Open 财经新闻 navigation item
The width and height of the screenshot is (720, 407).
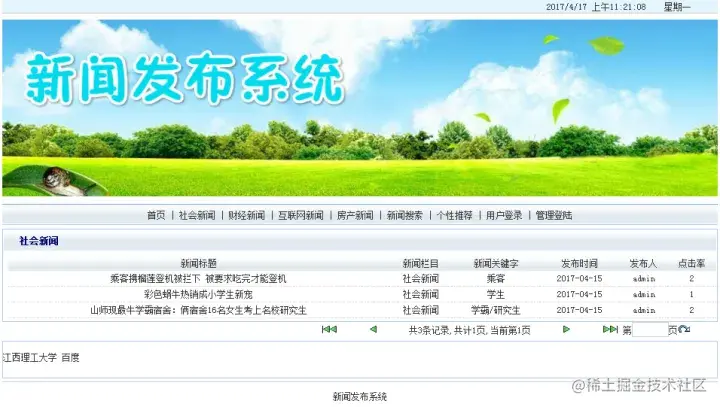click(x=247, y=215)
